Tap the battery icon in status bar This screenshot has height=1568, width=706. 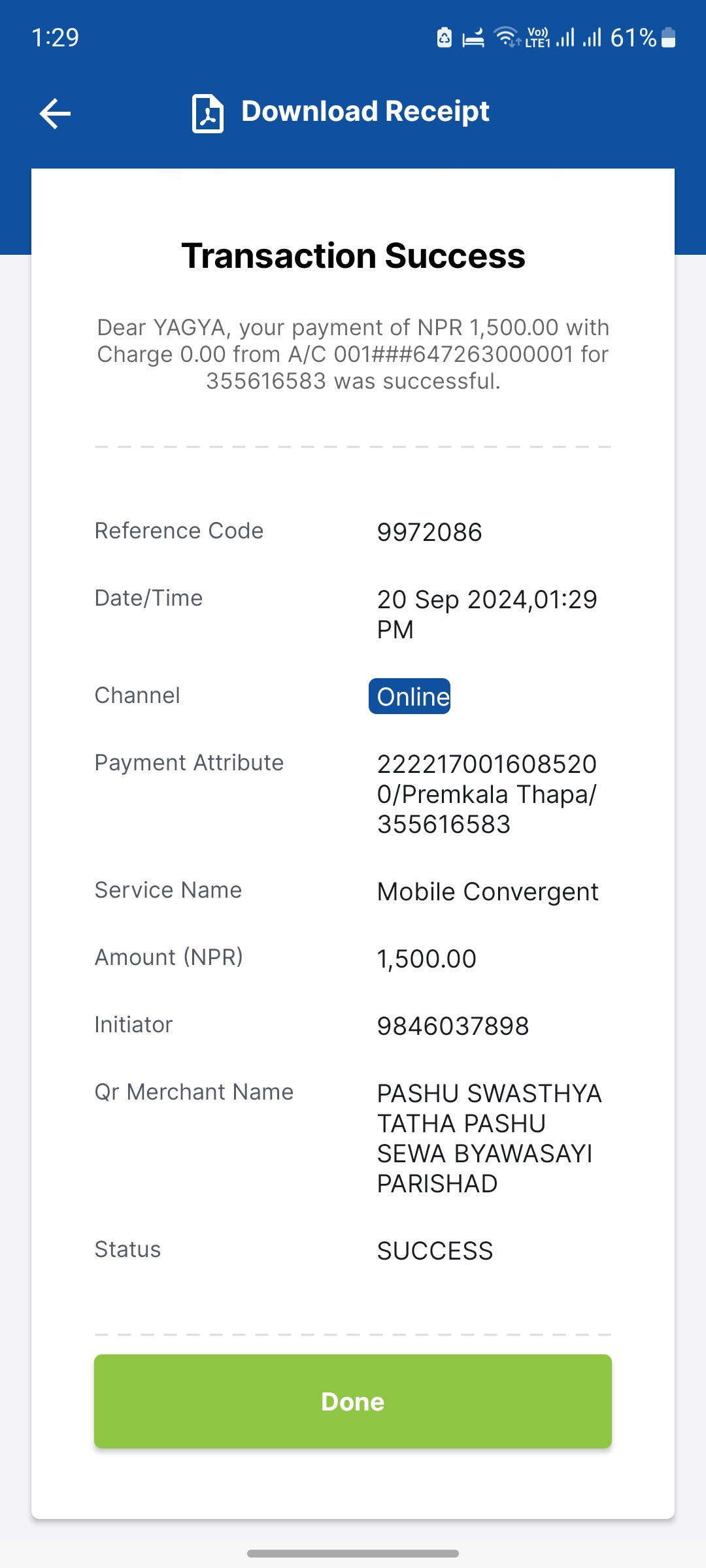point(668,37)
